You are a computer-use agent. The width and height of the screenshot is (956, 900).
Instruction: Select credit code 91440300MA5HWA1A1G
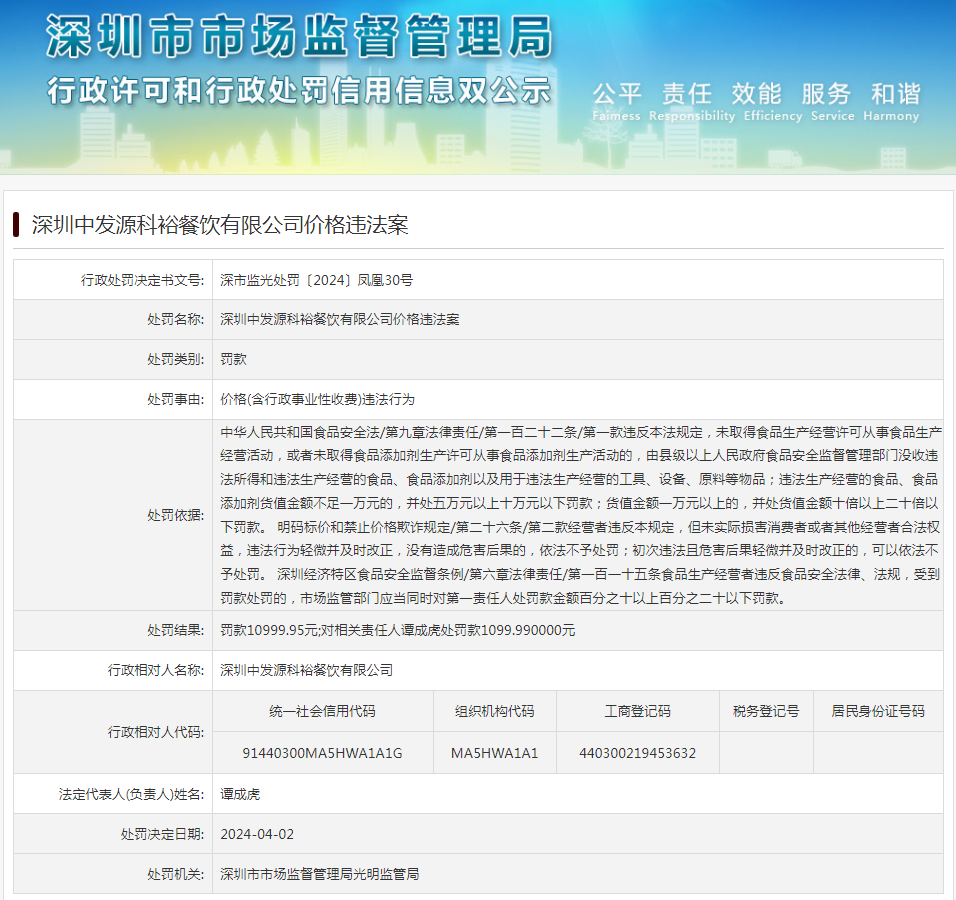(x=323, y=753)
